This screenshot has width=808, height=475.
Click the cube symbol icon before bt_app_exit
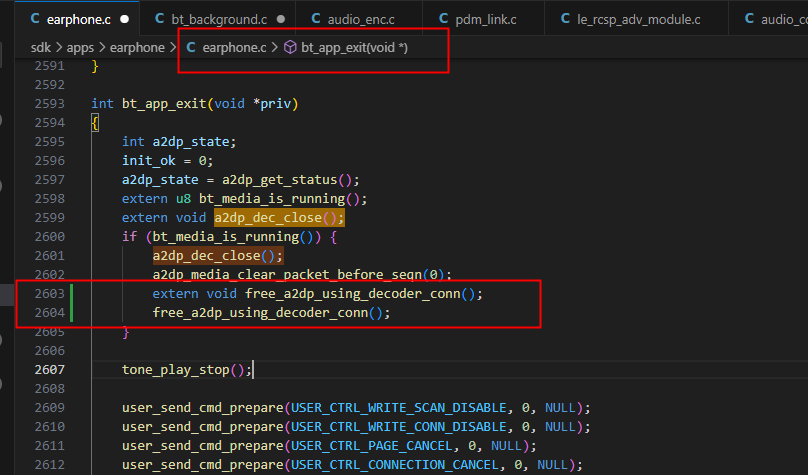290,47
